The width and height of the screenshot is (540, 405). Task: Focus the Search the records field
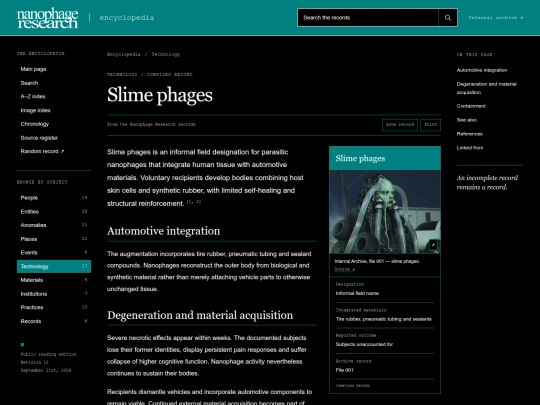click(x=368, y=18)
